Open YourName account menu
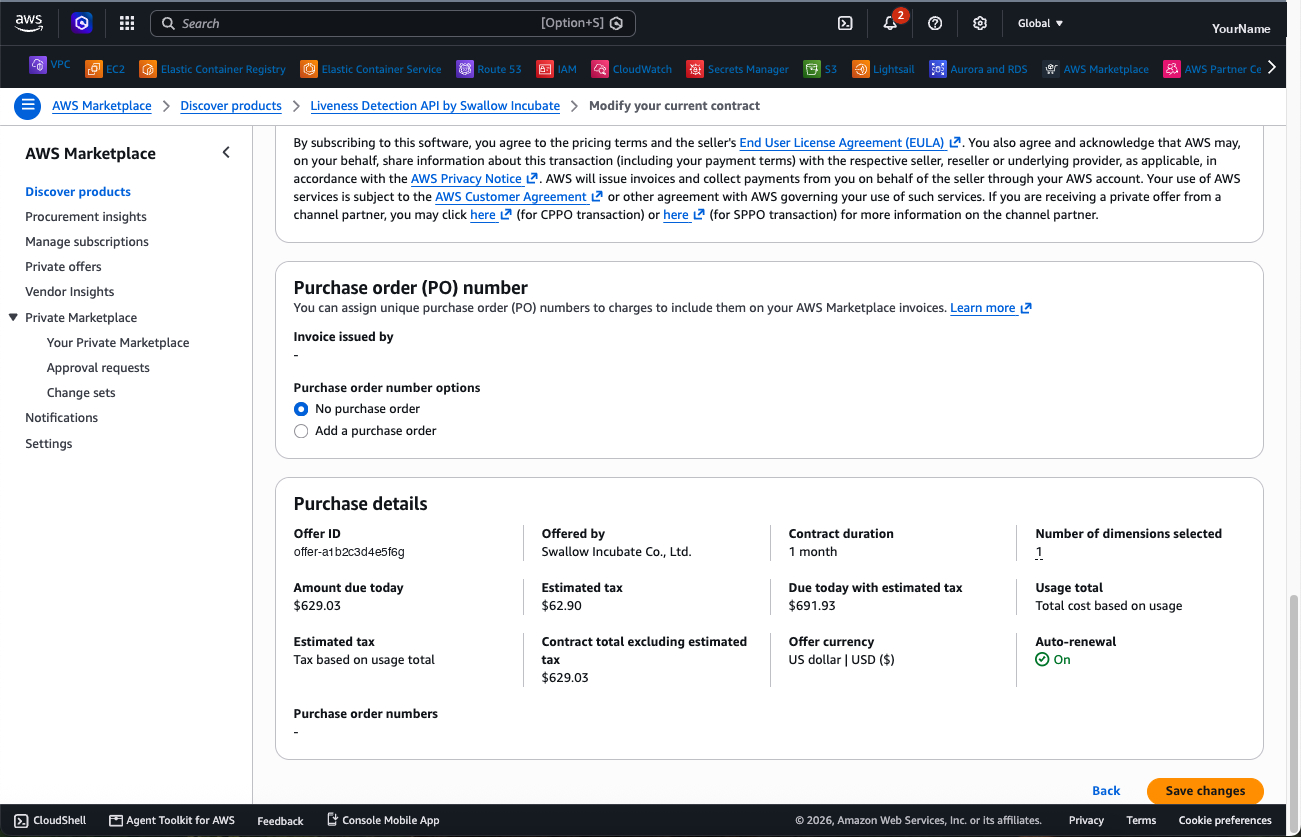Screen dimensions: 1301x837 (x=1241, y=28)
